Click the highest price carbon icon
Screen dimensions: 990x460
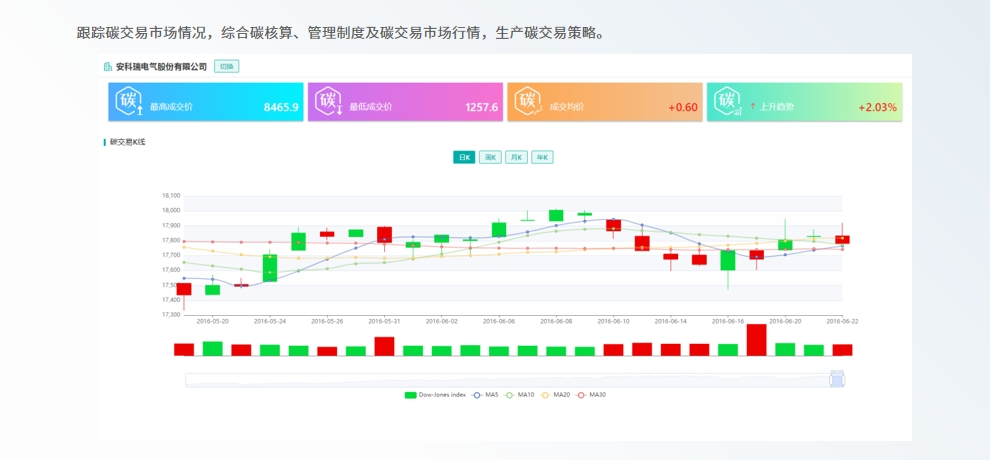[x=129, y=102]
